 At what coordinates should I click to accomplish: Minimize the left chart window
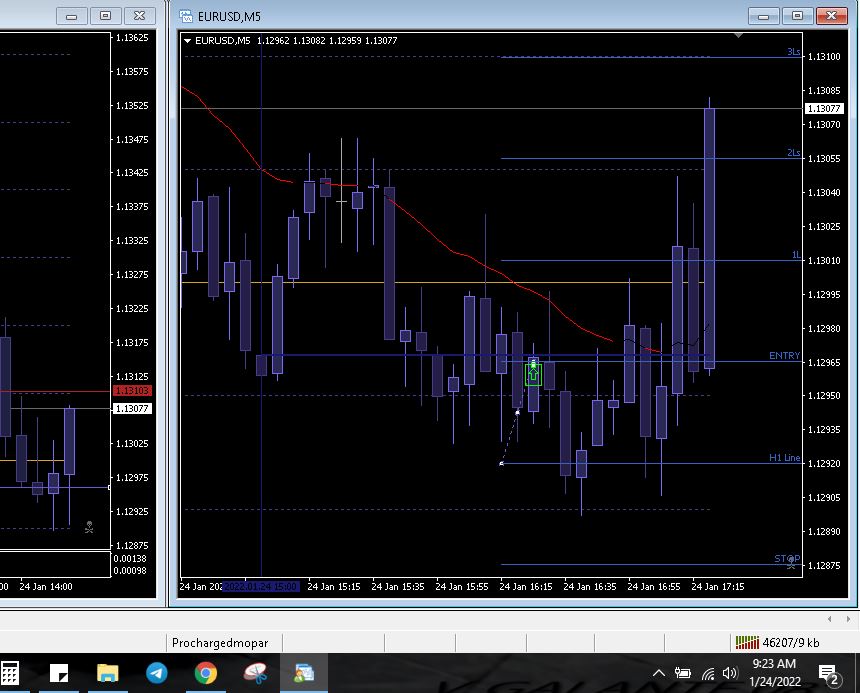71,15
